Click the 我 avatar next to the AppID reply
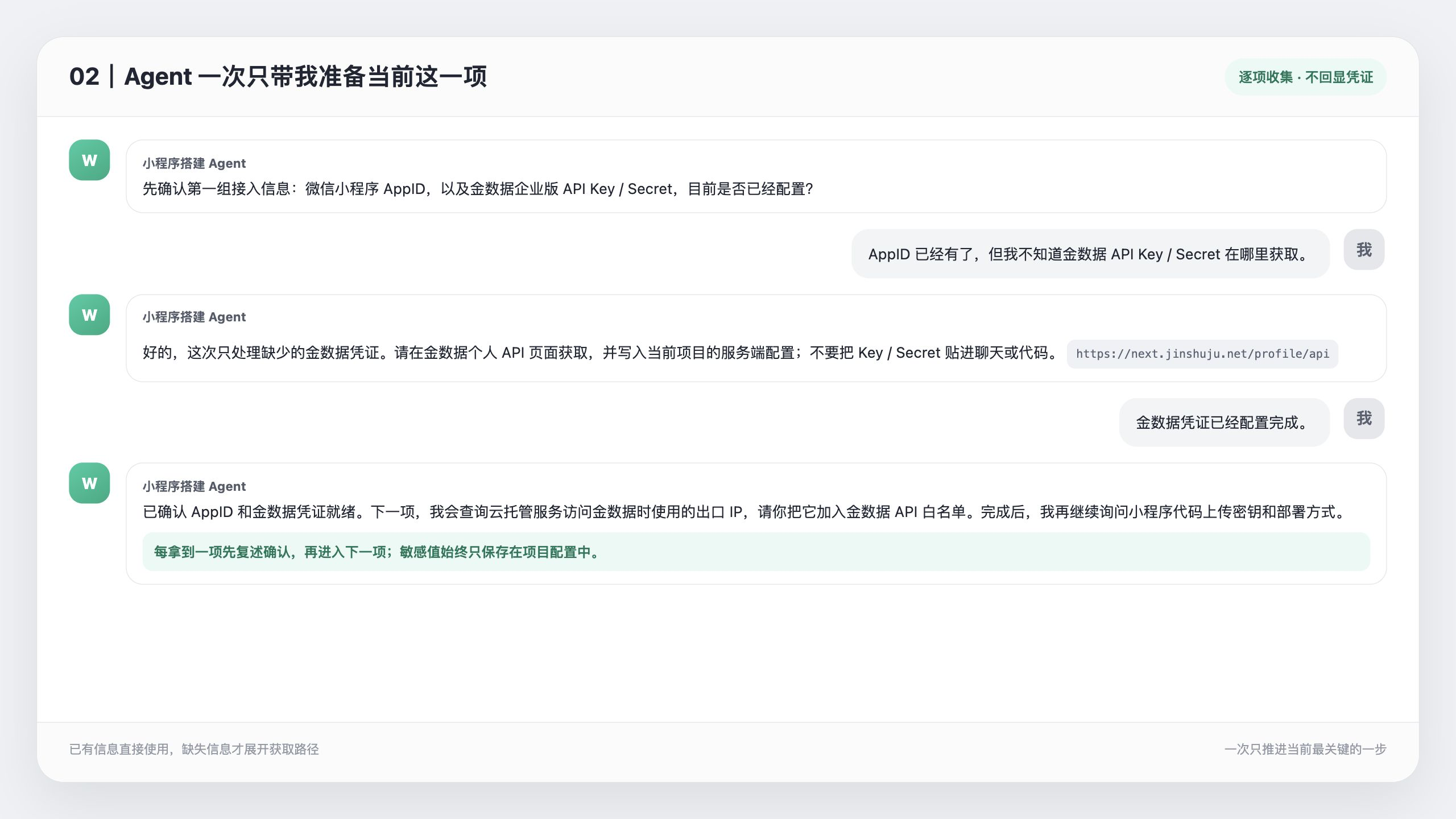Viewport: 1456px width, 819px height. point(1364,250)
